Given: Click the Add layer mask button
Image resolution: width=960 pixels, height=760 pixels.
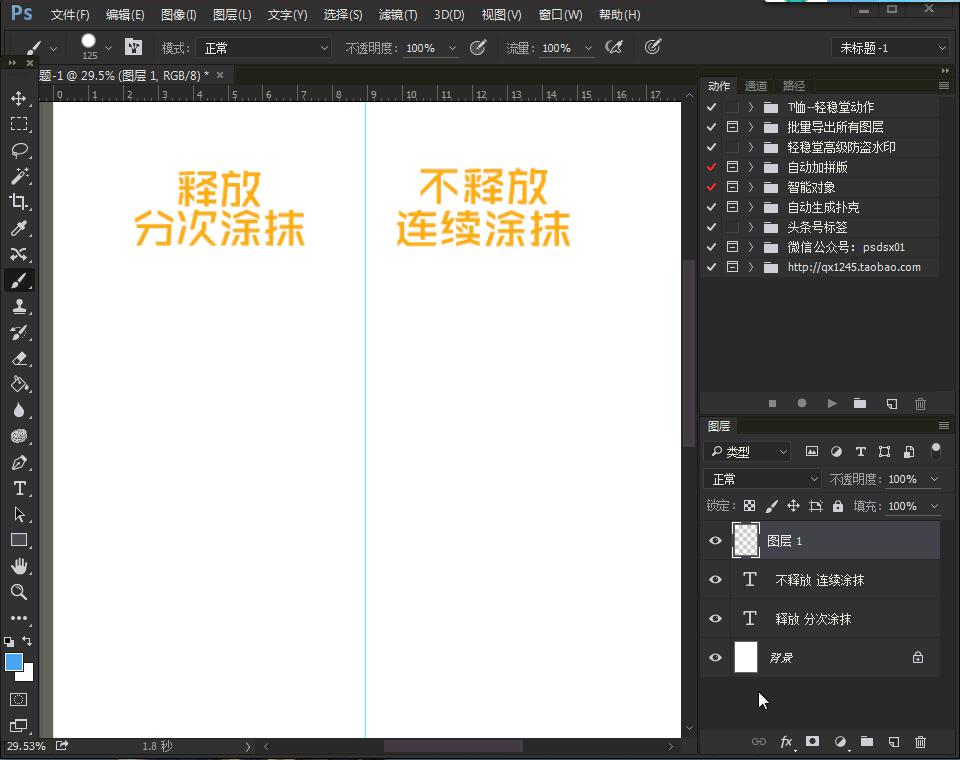Looking at the screenshot, I should click(813, 742).
